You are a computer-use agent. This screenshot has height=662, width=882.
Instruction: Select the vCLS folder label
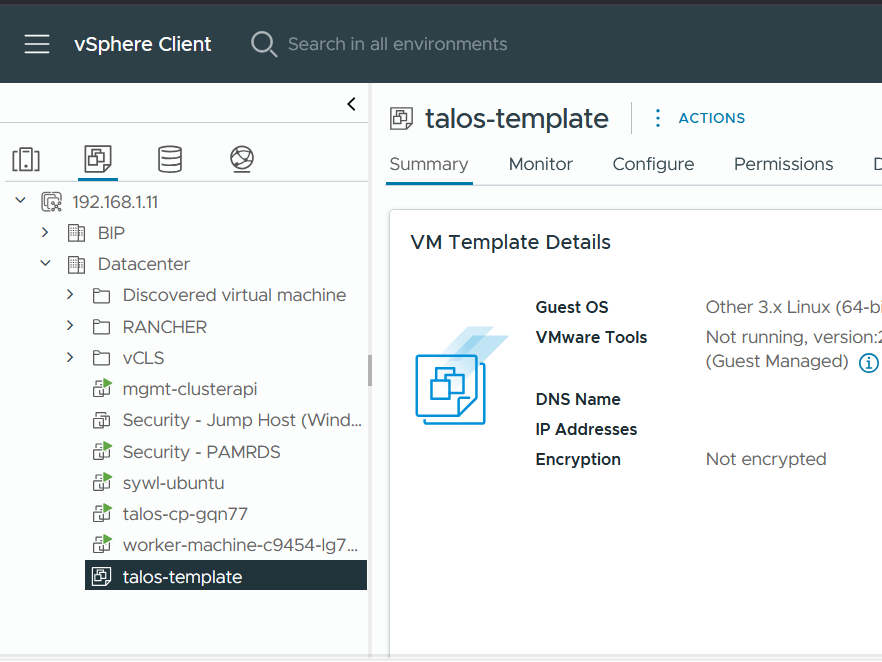[x=143, y=358]
